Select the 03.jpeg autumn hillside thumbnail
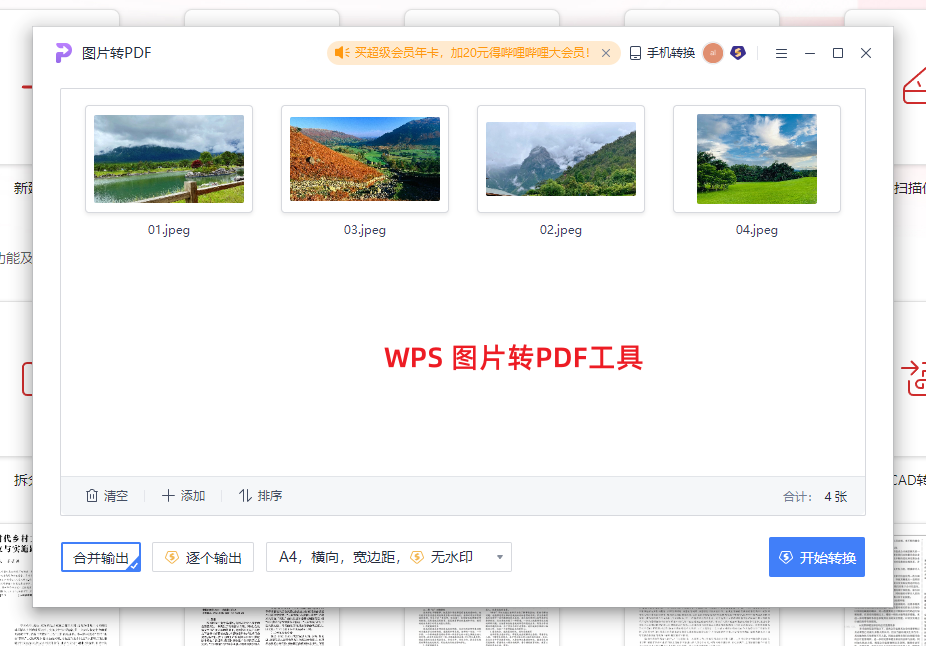 [x=365, y=159]
